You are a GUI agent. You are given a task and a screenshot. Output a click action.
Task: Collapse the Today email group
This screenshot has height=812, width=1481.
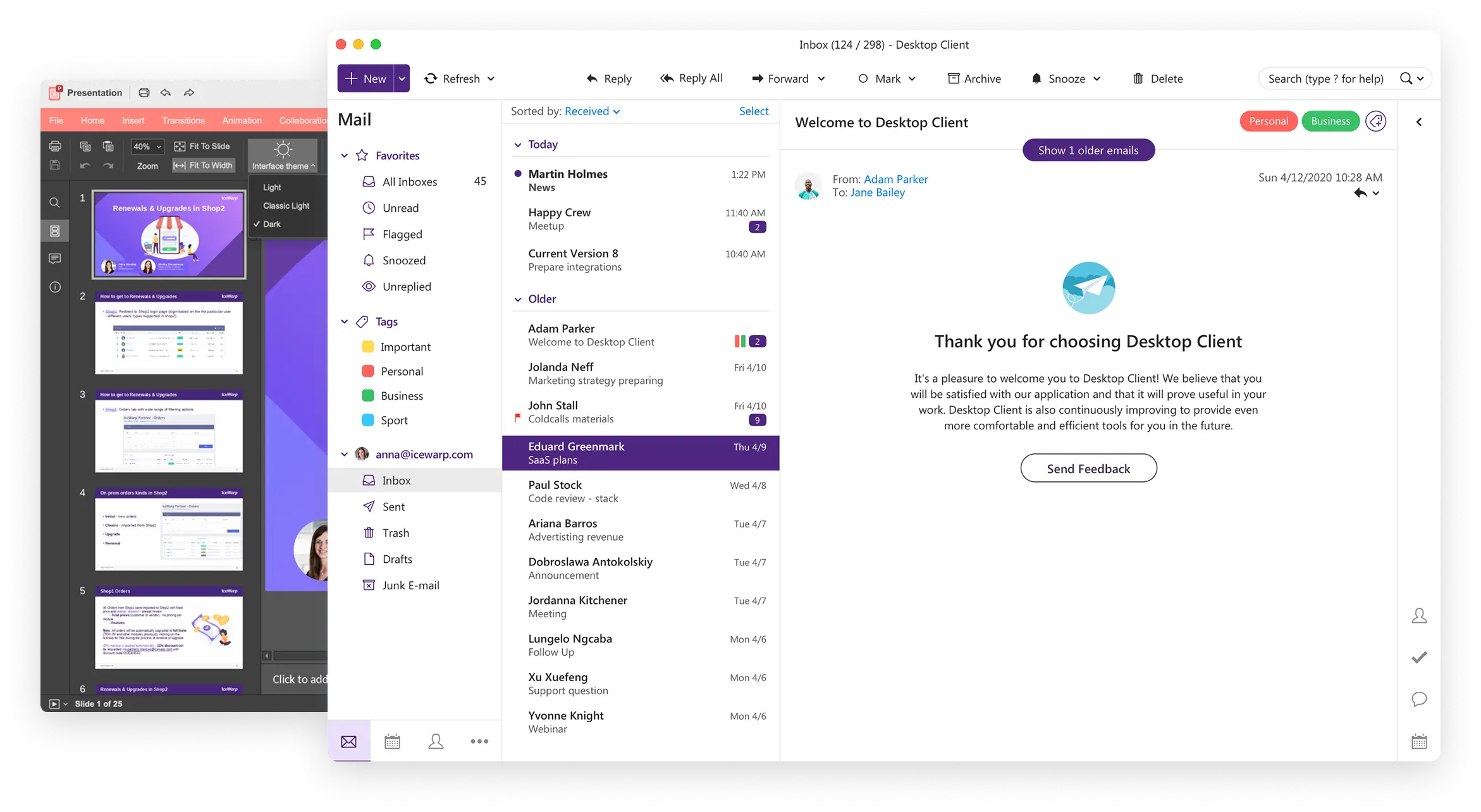[518, 145]
